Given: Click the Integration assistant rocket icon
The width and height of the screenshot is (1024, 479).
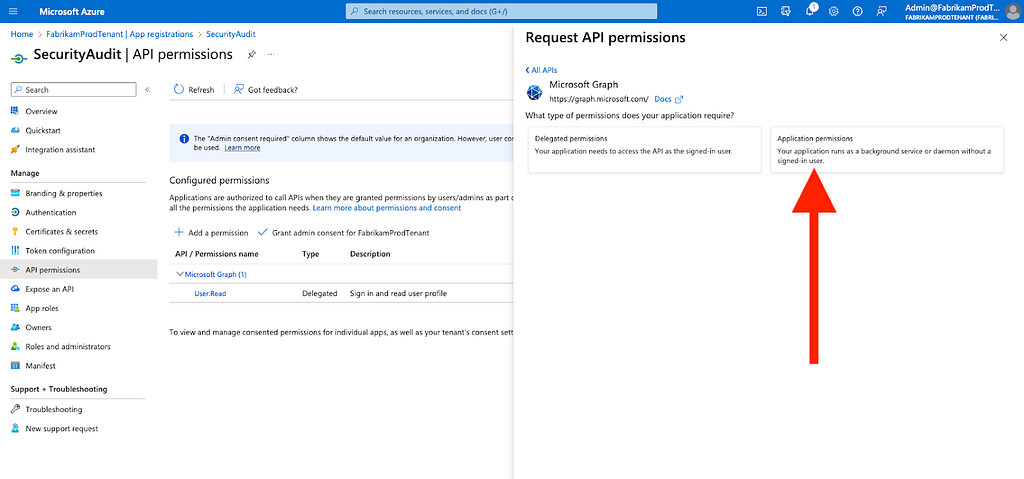Looking at the screenshot, I should point(15,150).
